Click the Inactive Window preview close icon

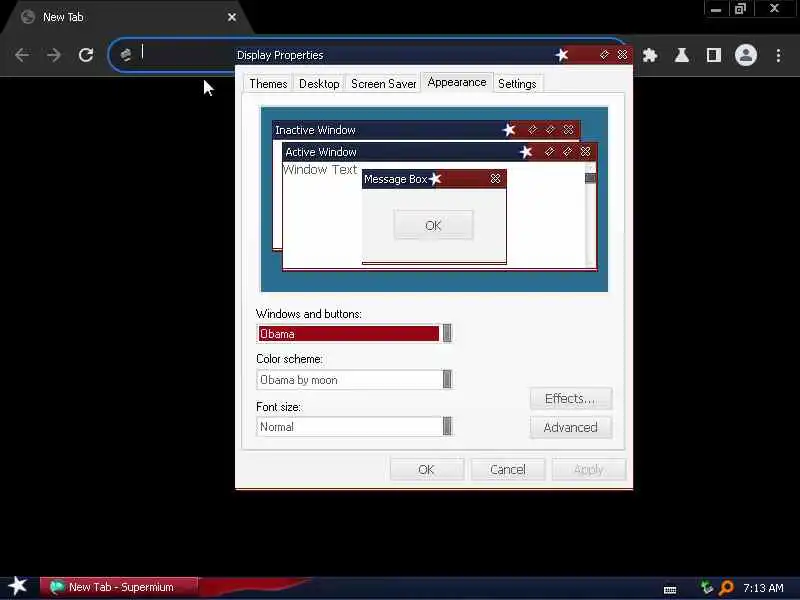click(x=568, y=130)
